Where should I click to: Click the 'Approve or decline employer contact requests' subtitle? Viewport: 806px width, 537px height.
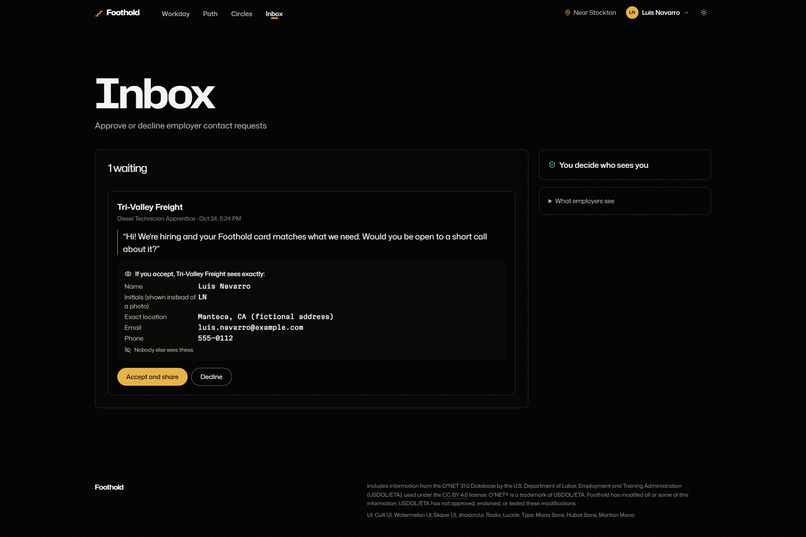pyautogui.click(x=180, y=126)
